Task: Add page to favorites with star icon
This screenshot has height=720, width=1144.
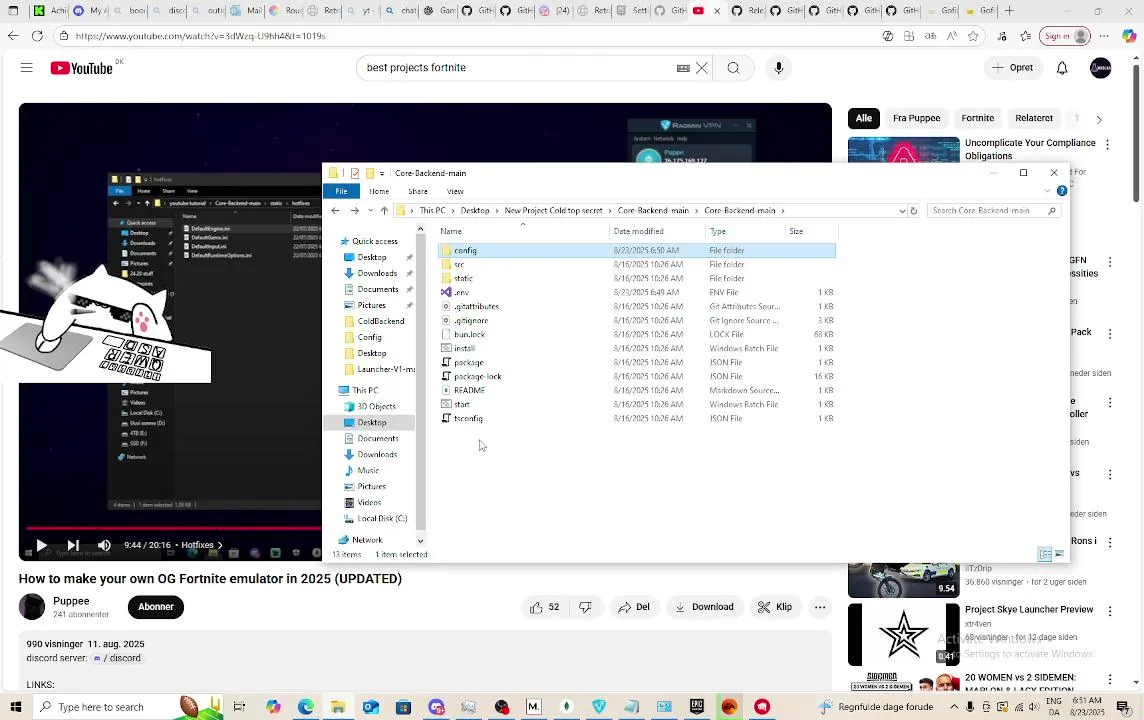Action: (x=973, y=36)
